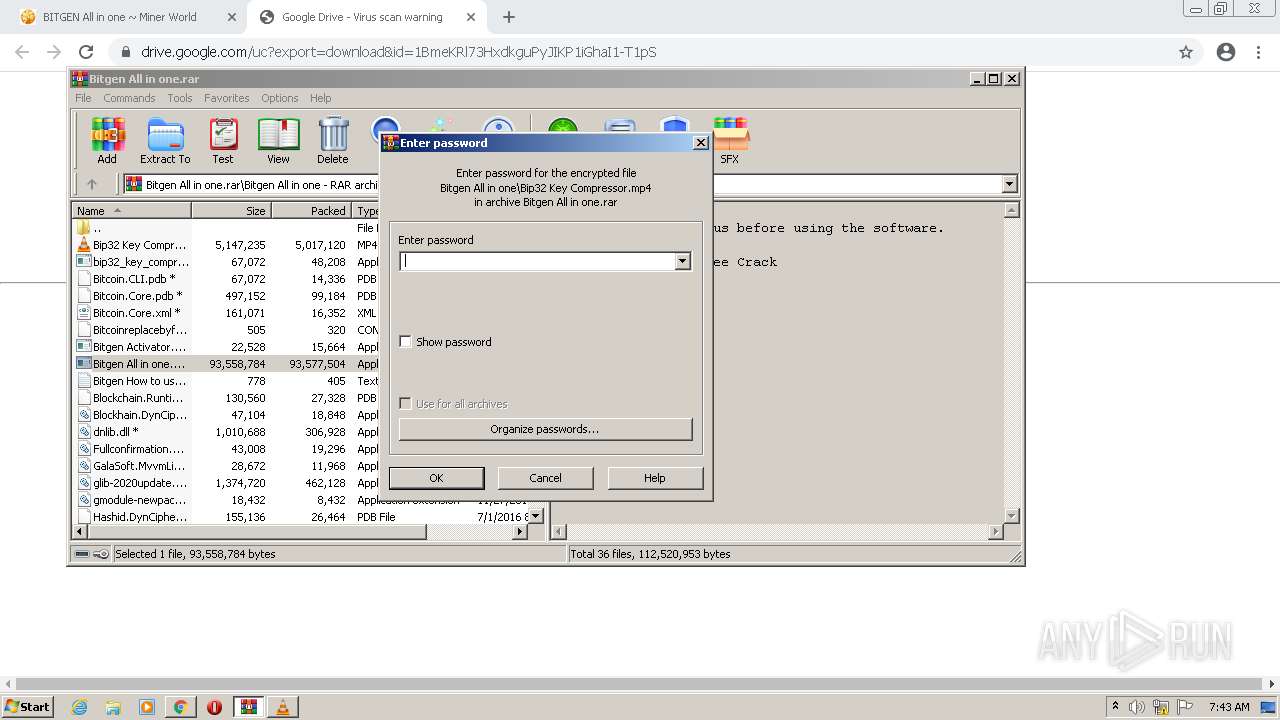
Task: Click the browser reload icon
Action: (x=86, y=52)
